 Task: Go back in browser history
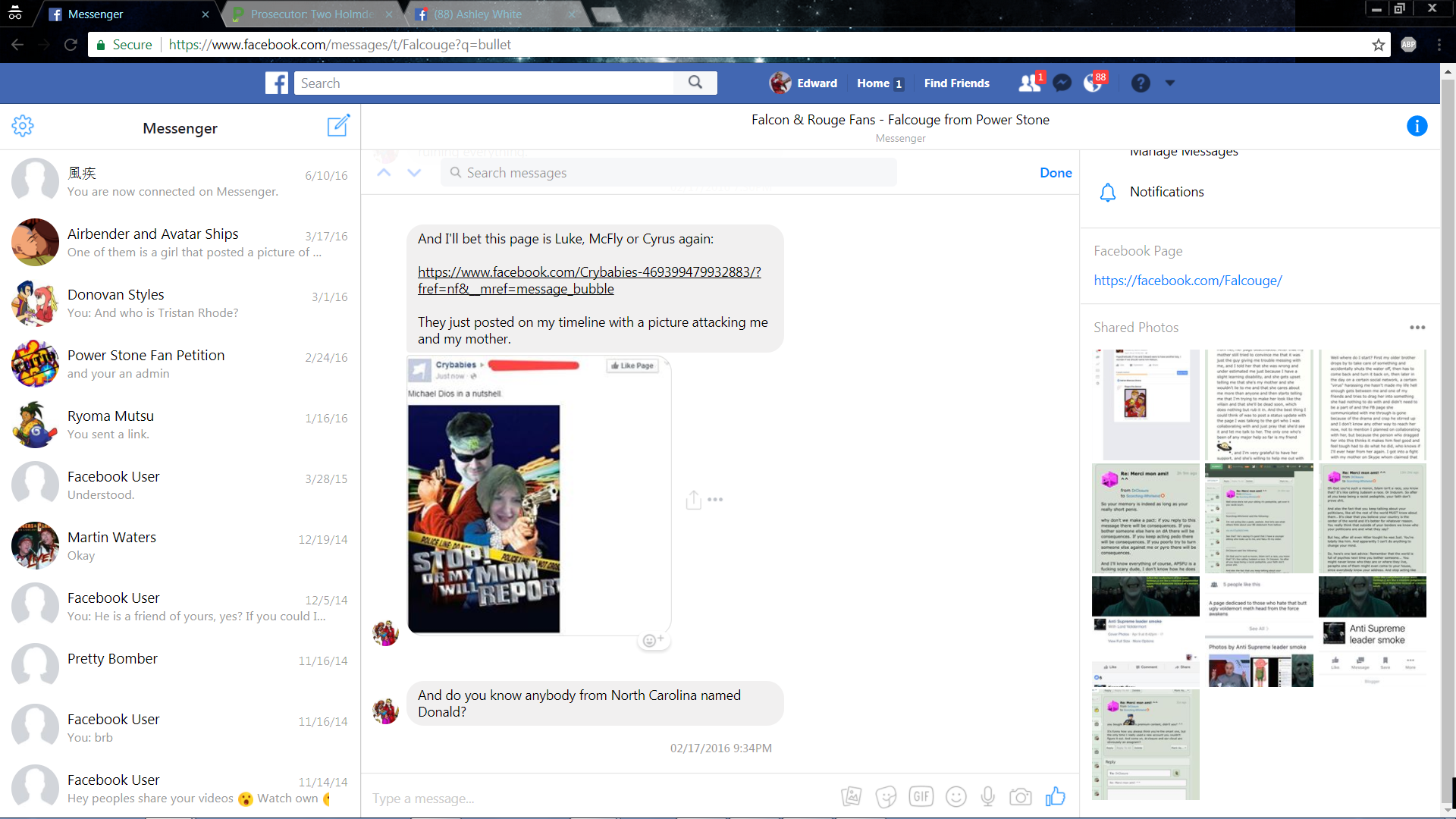coord(17,45)
